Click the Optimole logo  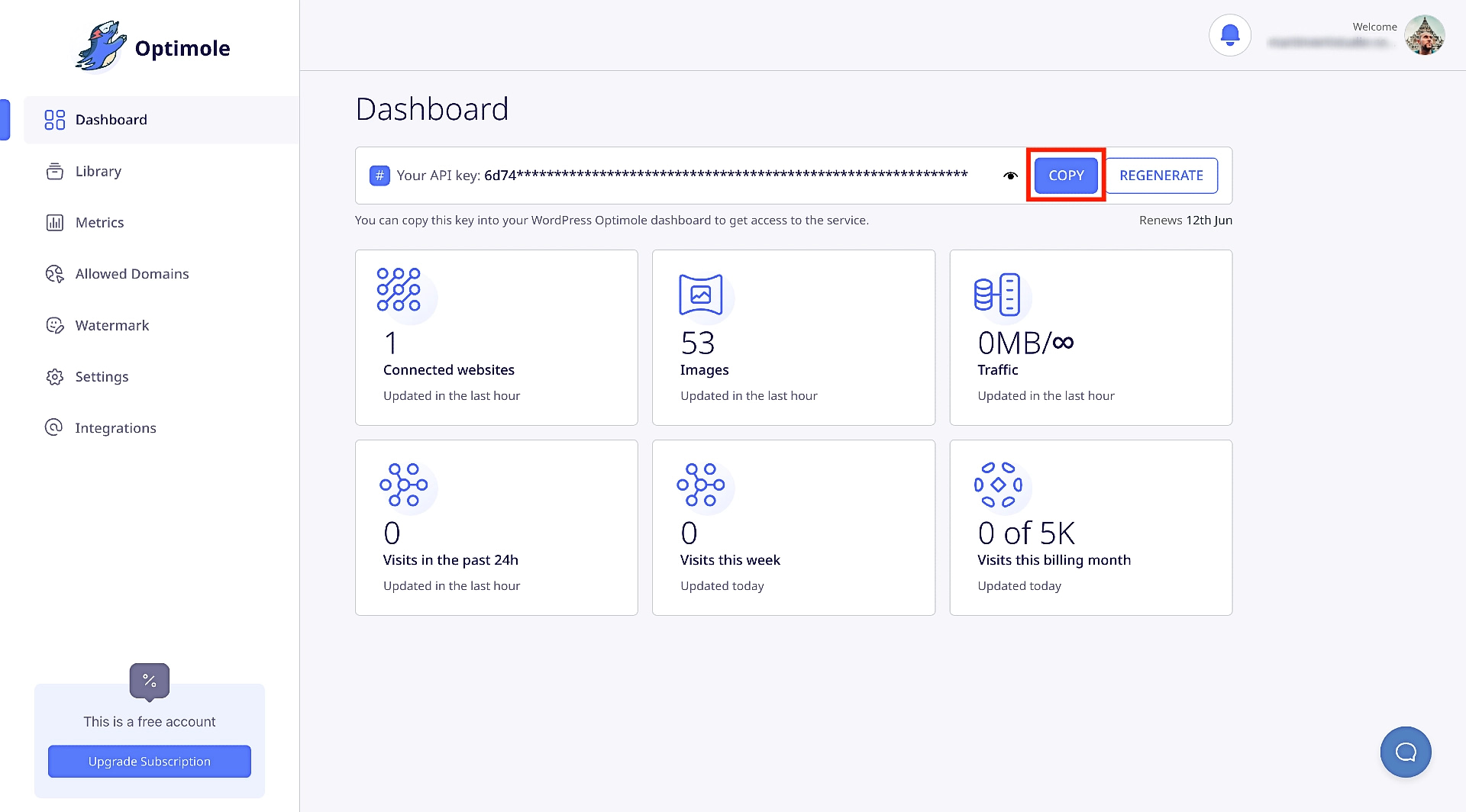click(153, 47)
